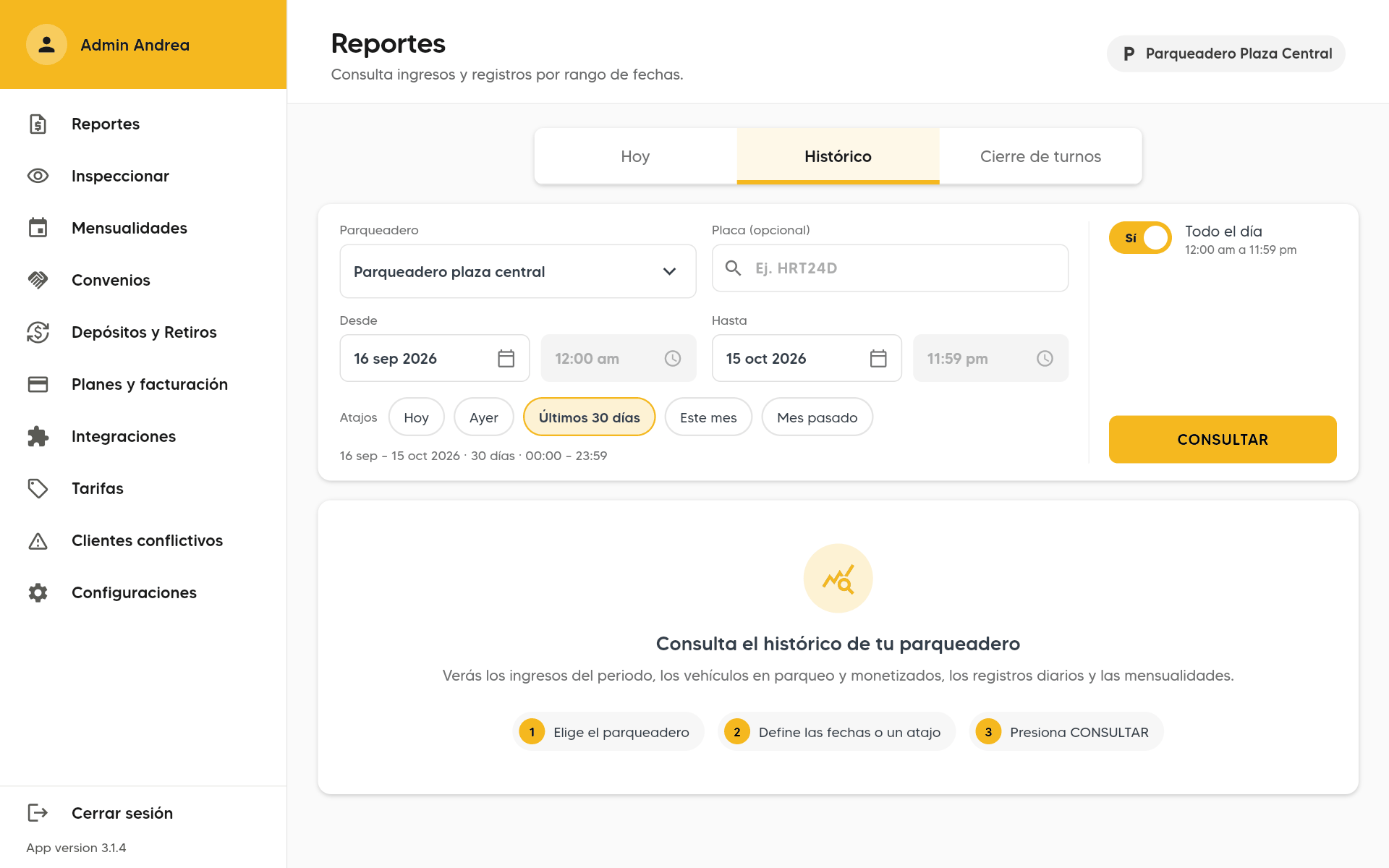The image size is (1389, 868).
Task: Select the Histórico tab
Action: [x=838, y=156]
